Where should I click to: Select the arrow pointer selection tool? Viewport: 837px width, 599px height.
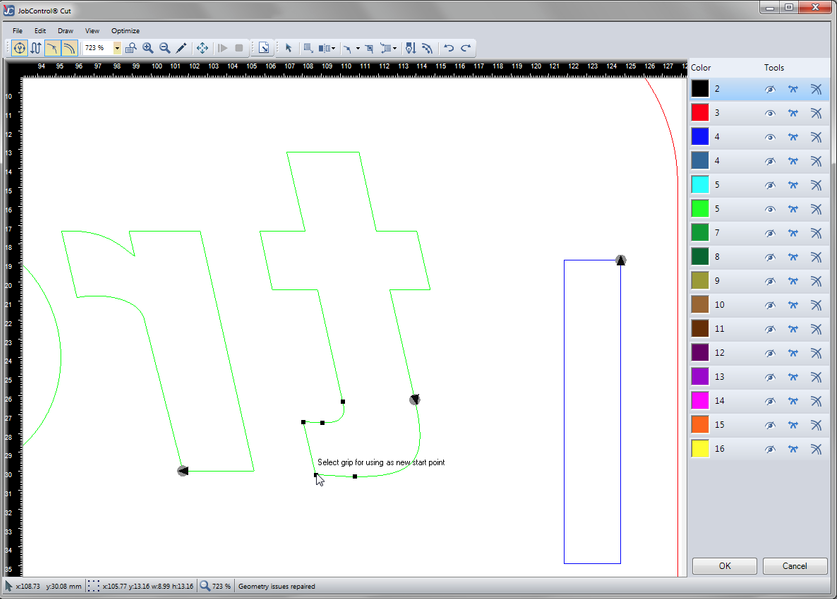coord(289,48)
